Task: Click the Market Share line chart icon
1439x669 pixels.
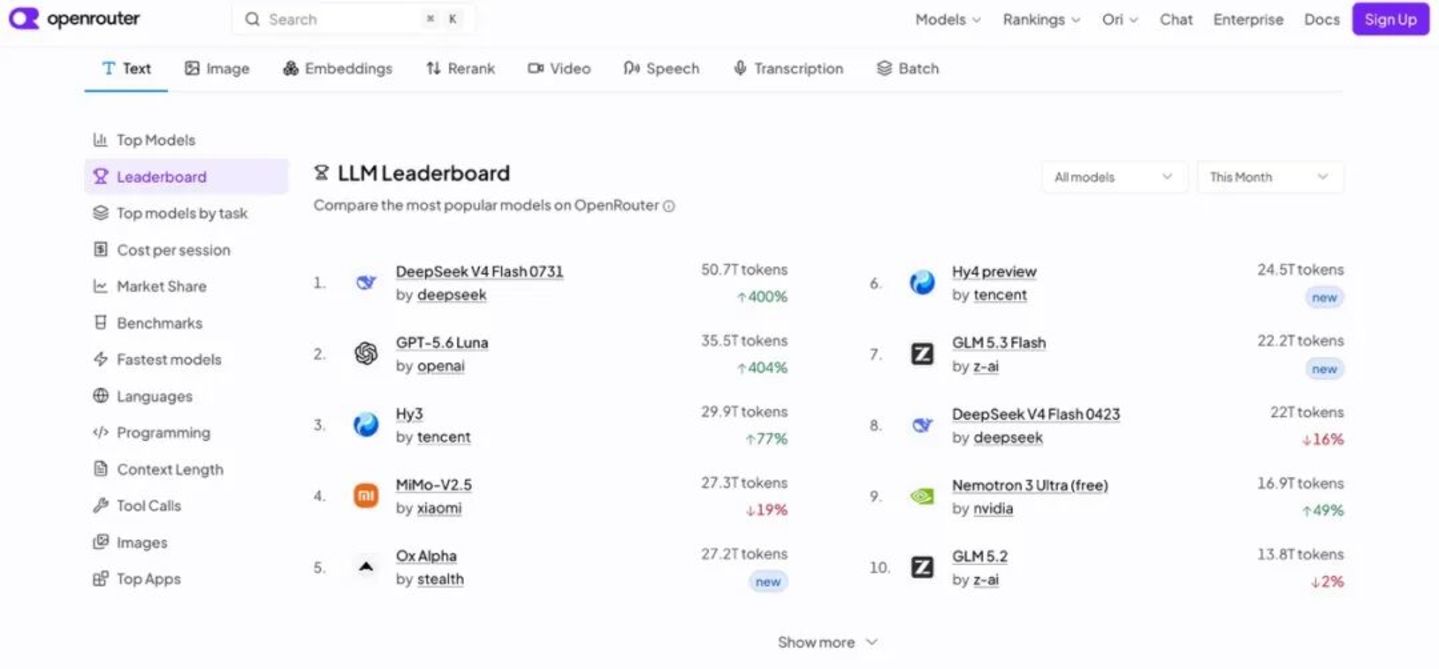Action: (100, 286)
